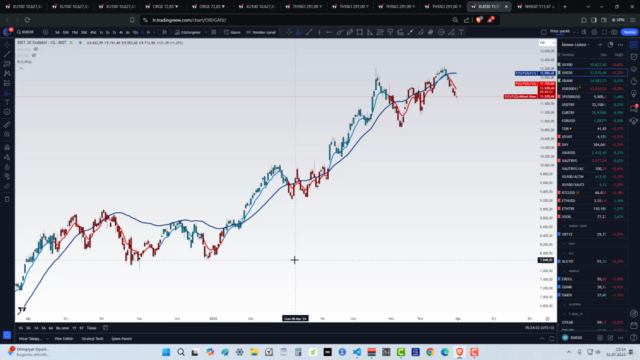This screenshot has width=640, height=360.
Task: Toggle the layout checkbox beside Filter pack
Action: point(544,32)
